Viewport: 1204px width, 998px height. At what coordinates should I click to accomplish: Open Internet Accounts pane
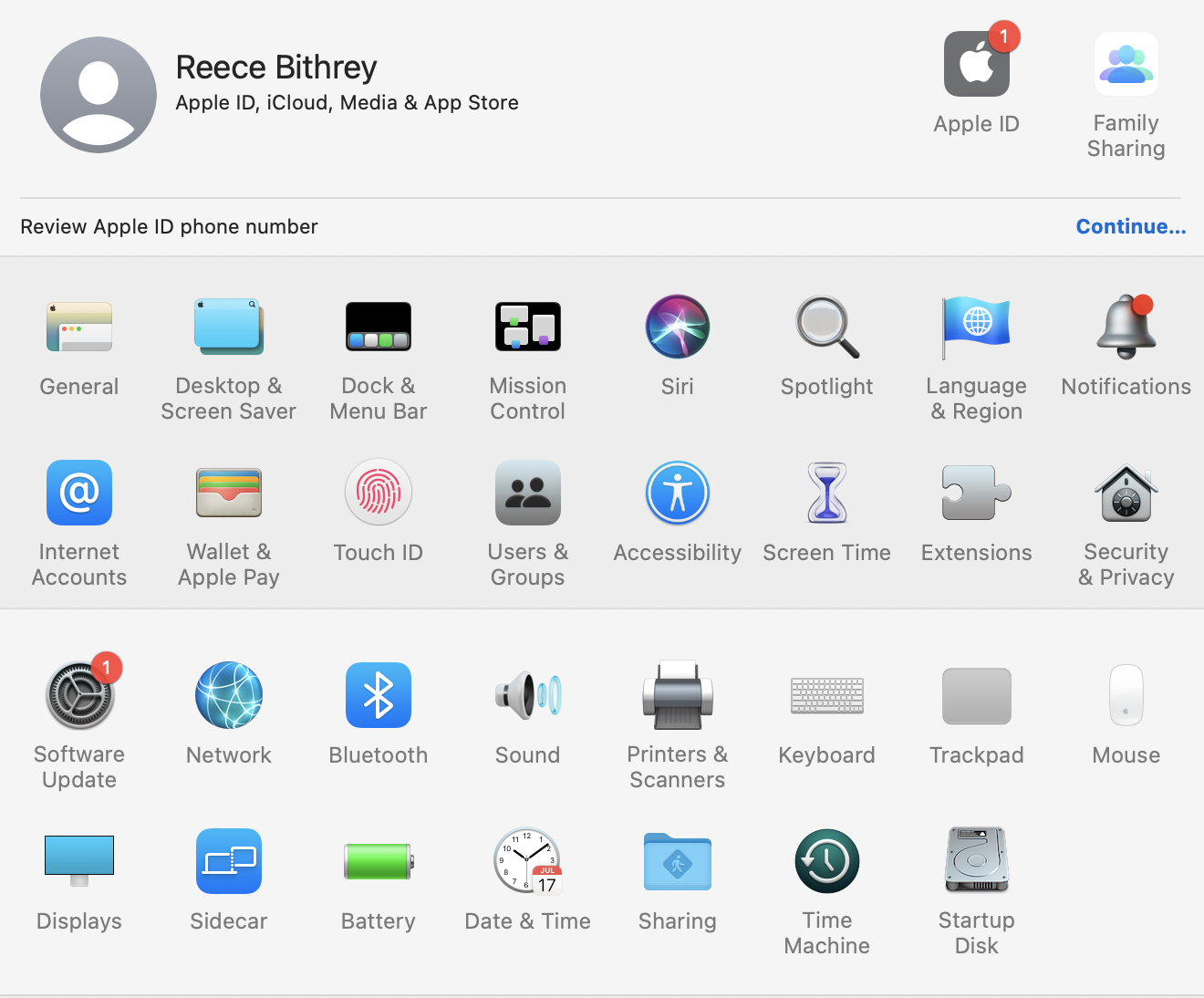point(79,493)
